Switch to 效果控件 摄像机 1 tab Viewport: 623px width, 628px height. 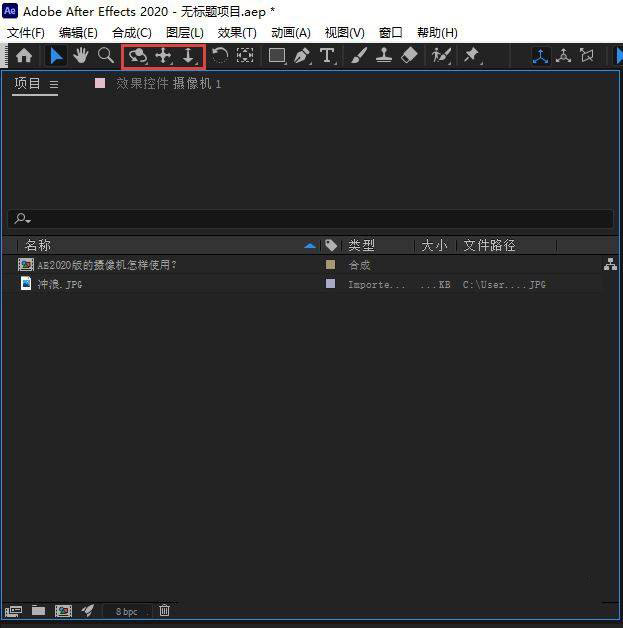pyautogui.click(x=168, y=84)
